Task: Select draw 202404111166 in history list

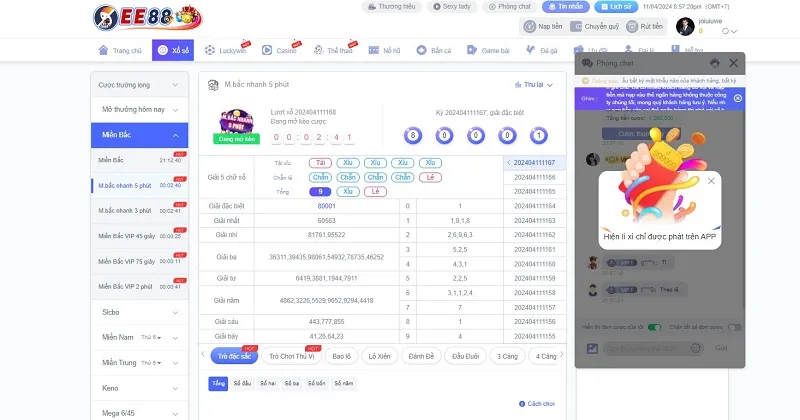Action: click(x=534, y=177)
